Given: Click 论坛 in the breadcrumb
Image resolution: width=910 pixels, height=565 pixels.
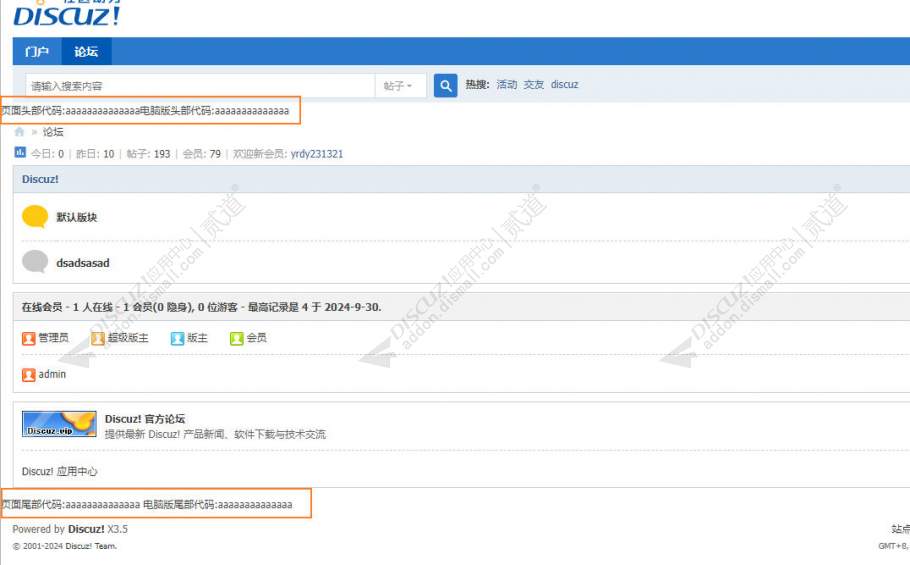Looking at the screenshot, I should coord(53,132).
